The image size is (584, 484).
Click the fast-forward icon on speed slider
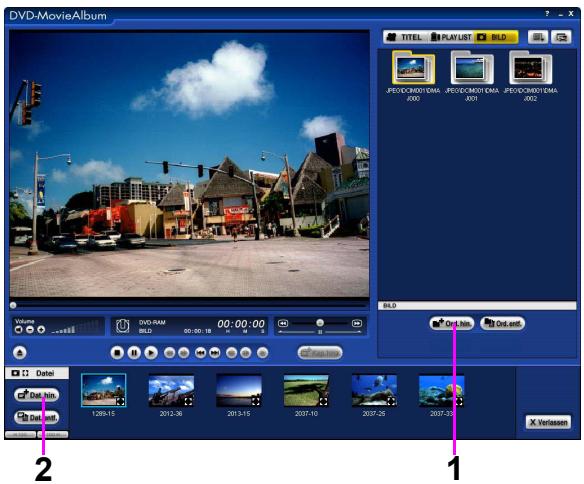tap(357, 323)
